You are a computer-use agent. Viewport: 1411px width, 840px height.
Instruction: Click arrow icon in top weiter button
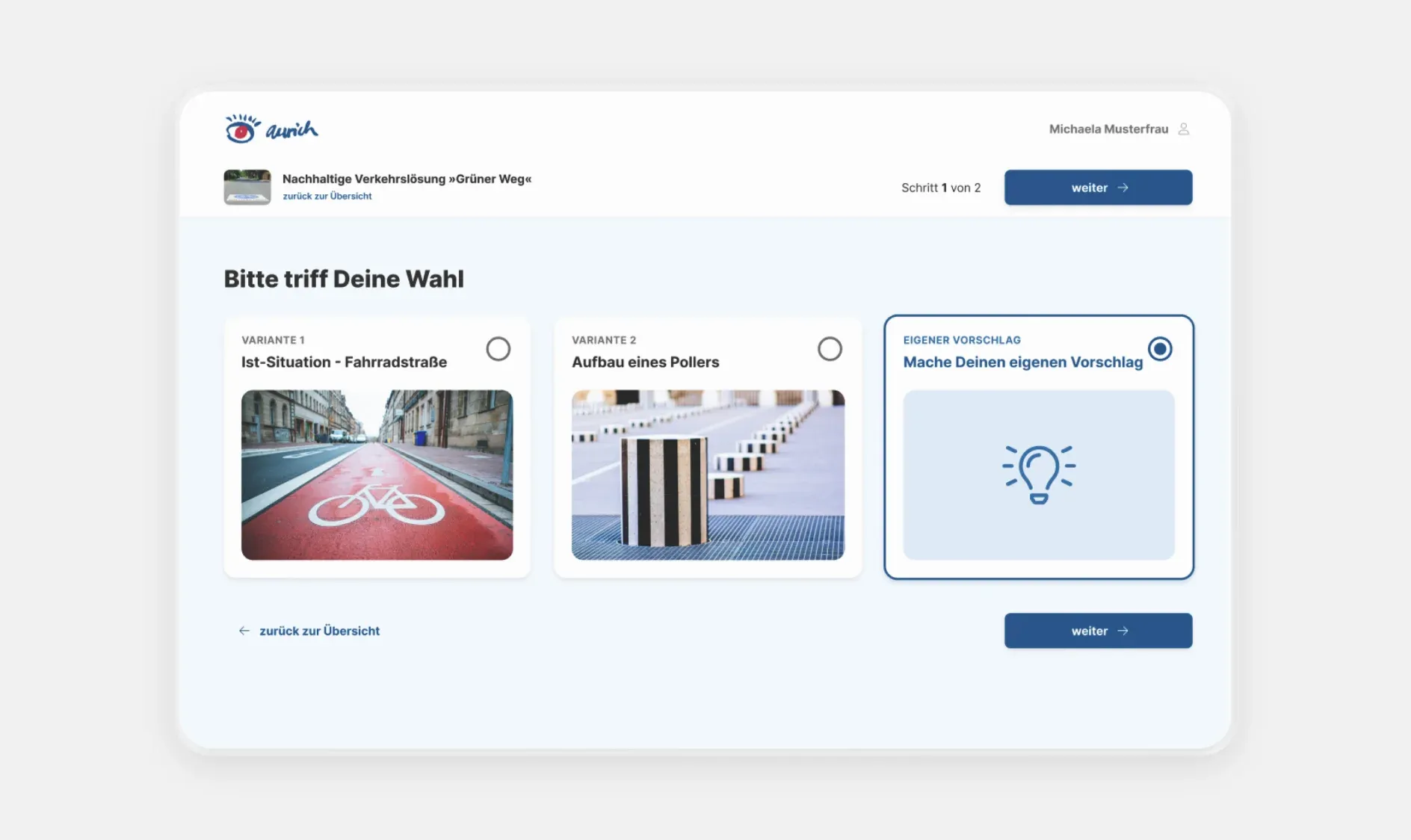click(x=1123, y=188)
